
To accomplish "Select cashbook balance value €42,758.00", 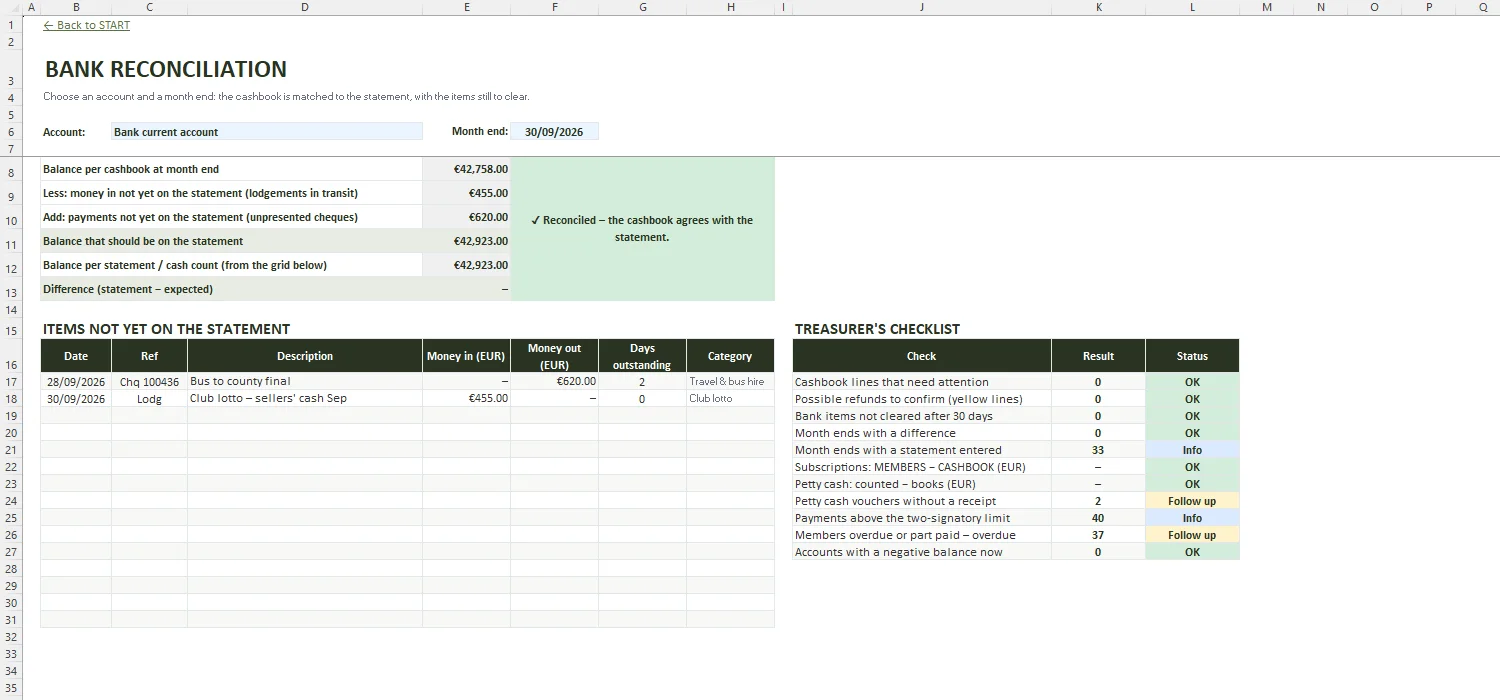I will click(466, 169).
